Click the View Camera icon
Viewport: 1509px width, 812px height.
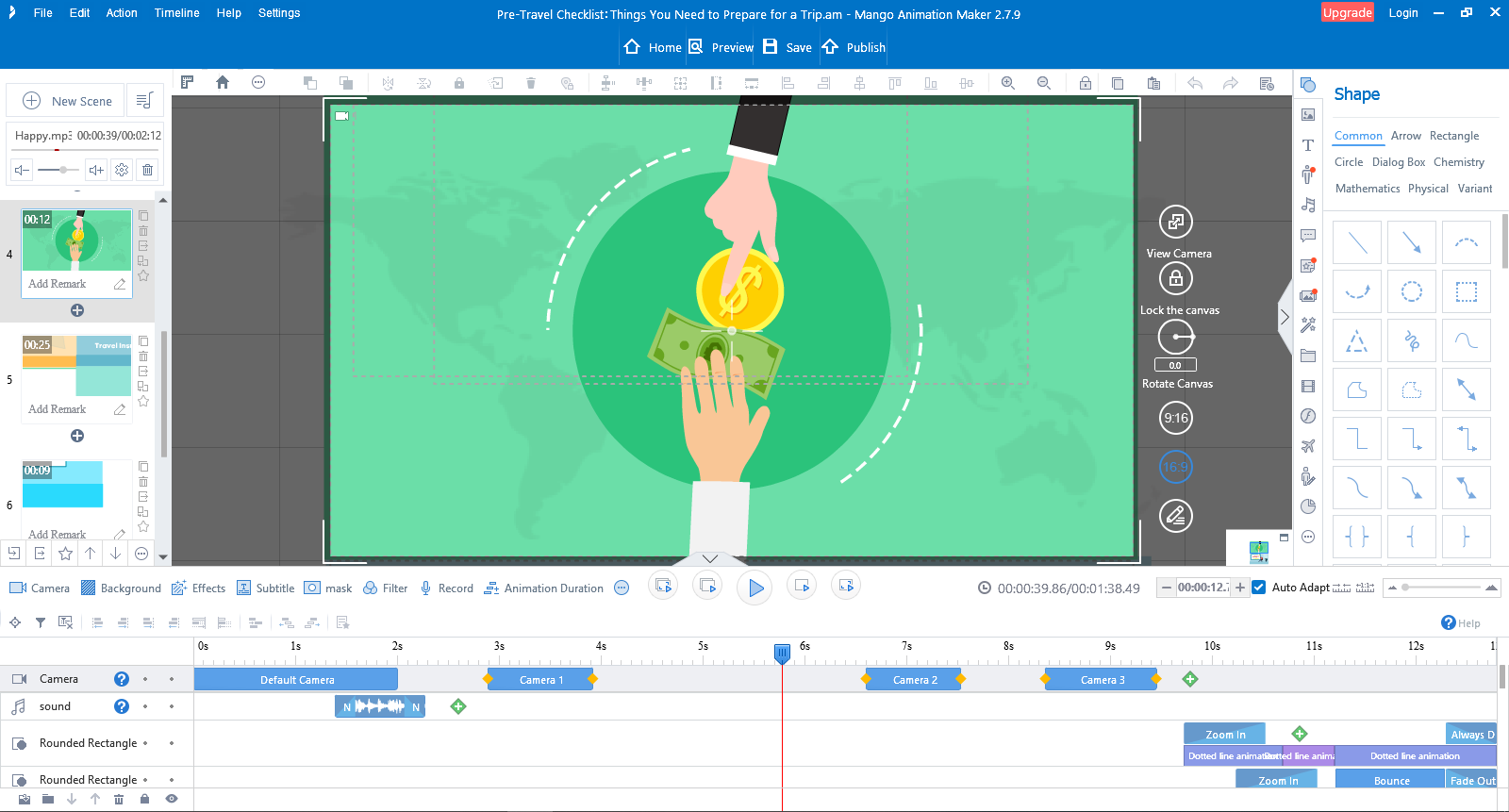[x=1175, y=222]
